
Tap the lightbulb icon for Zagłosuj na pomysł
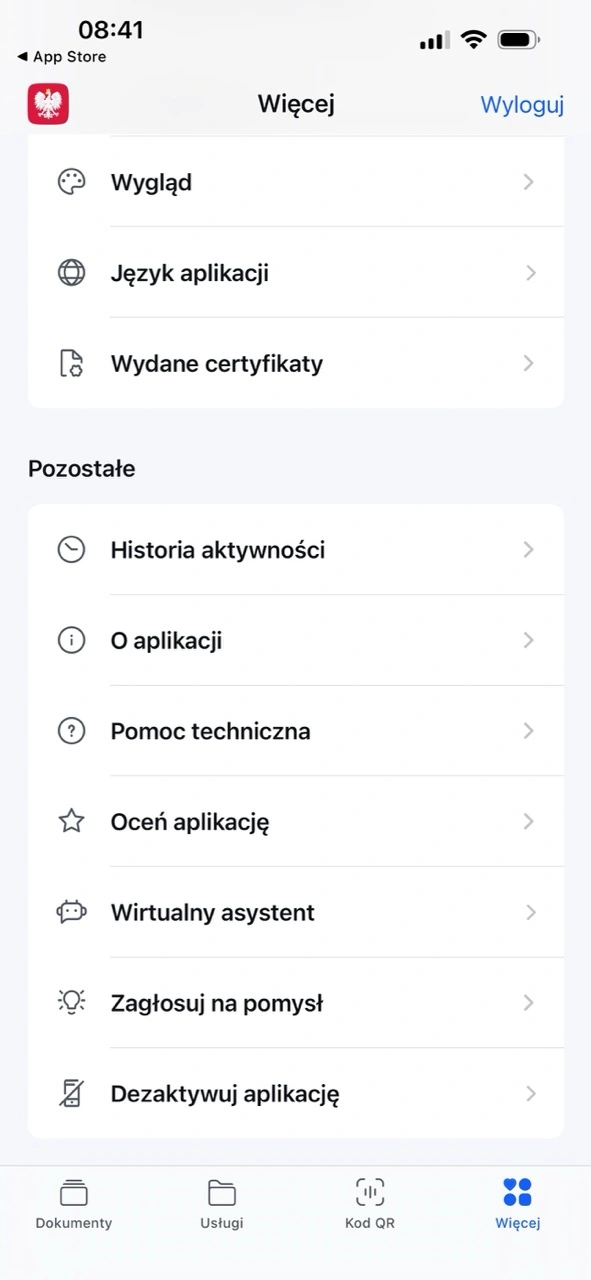(71, 1003)
